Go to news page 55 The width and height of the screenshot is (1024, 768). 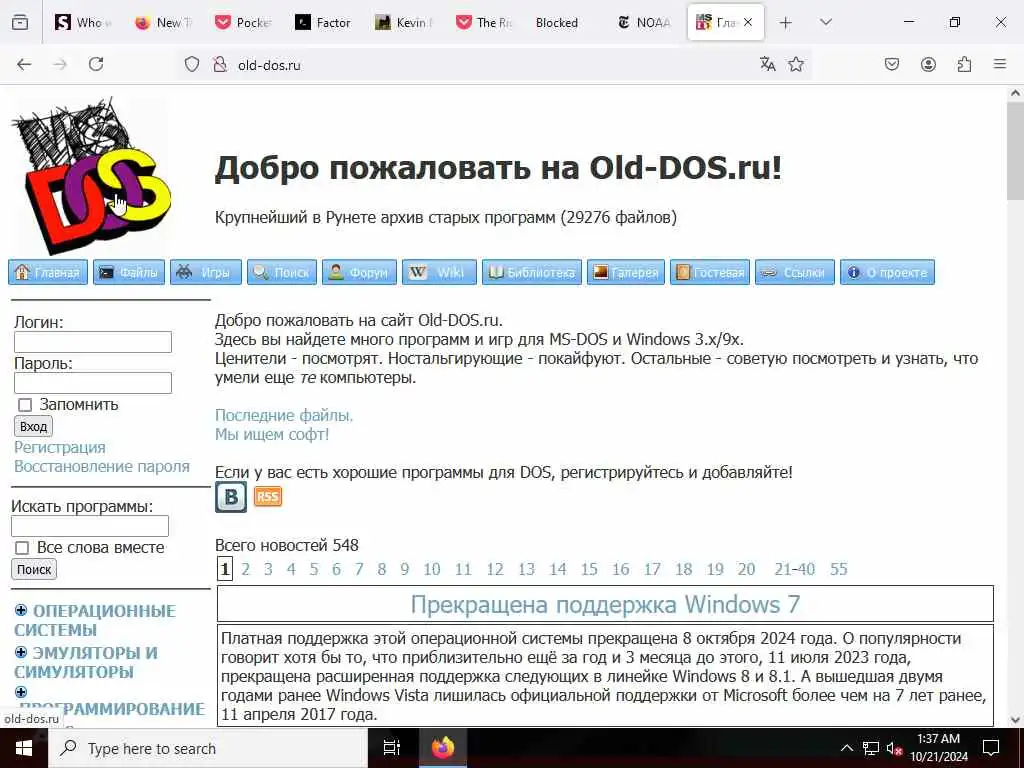tap(839, 569)
